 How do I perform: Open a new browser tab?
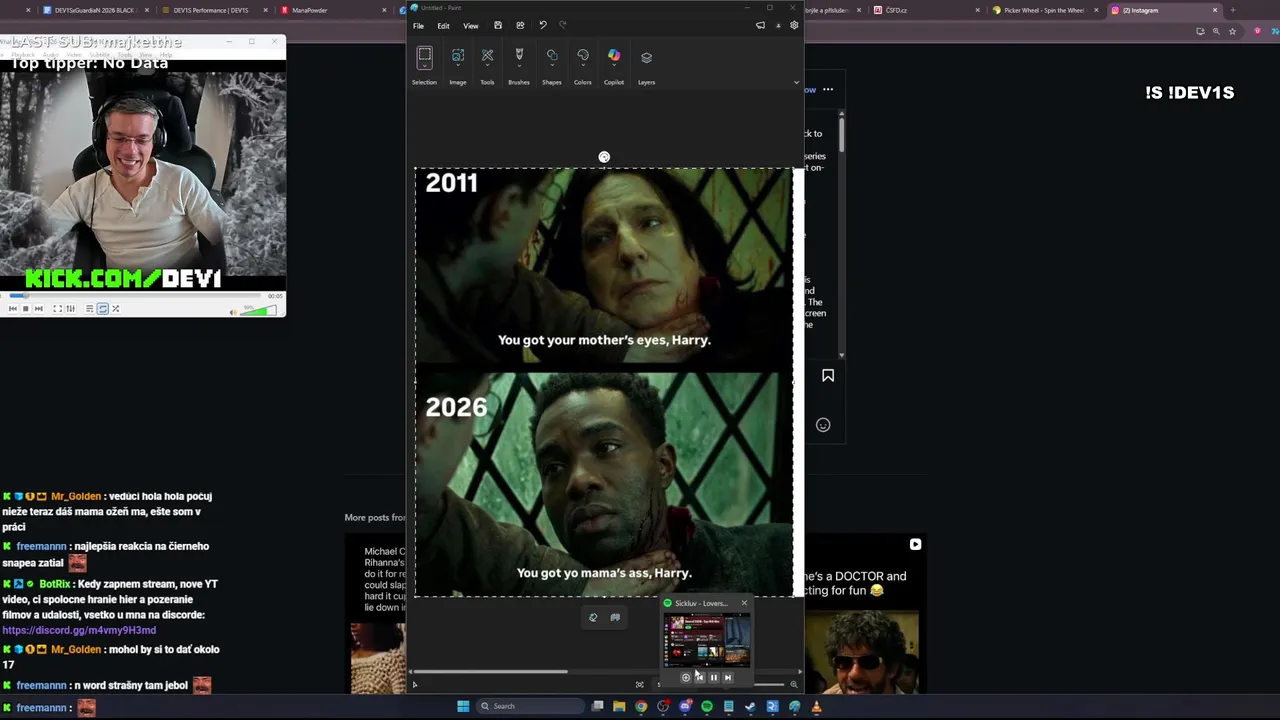tap(1232, 10)
